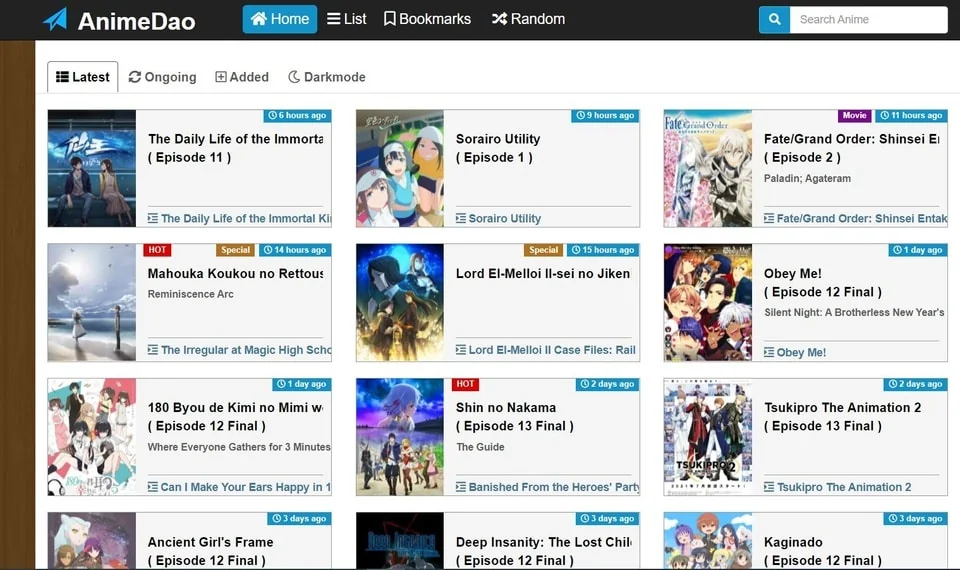Screen dimensions: 960x570
Task: Open the Obey Me! cover thumbnail
Action: tap(708, 302)
